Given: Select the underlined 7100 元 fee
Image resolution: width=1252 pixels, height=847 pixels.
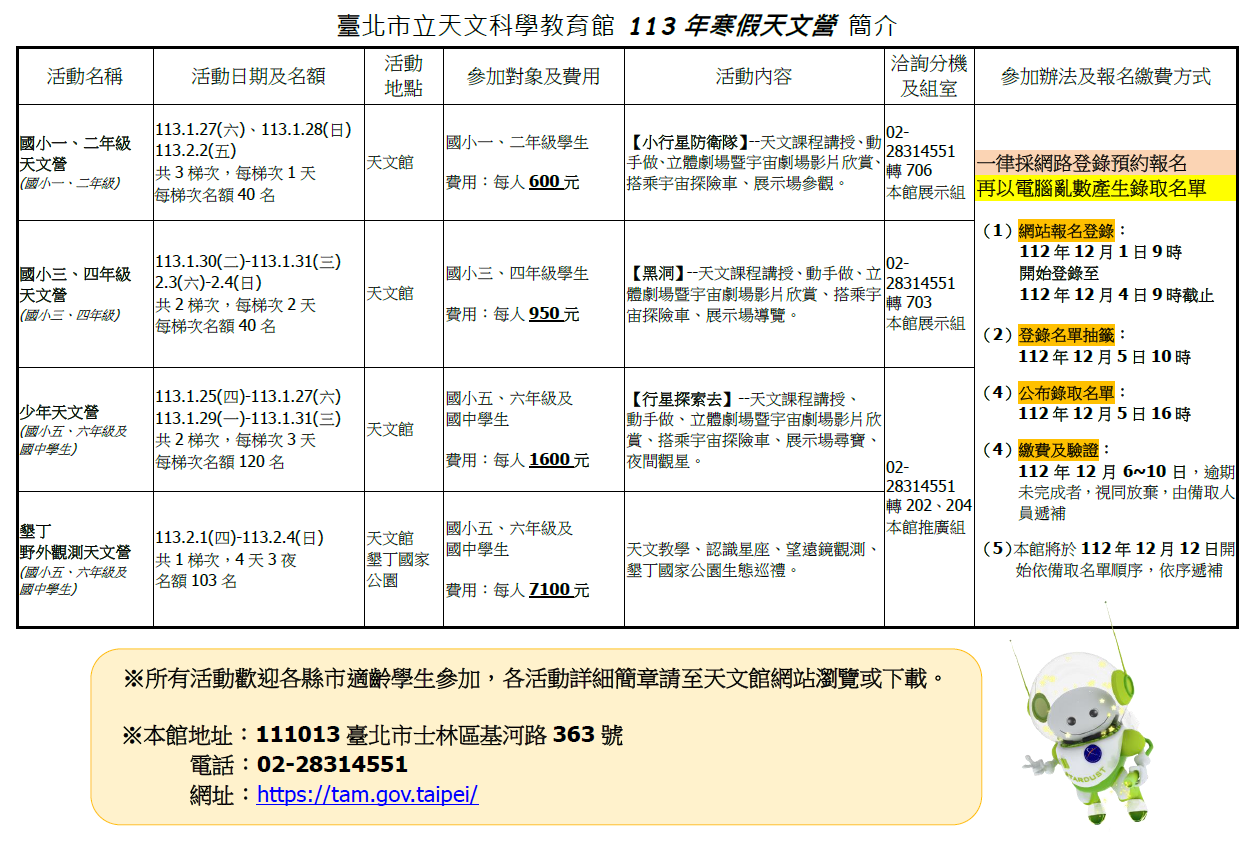Looking at the screenshot, I should pos(558,590).
